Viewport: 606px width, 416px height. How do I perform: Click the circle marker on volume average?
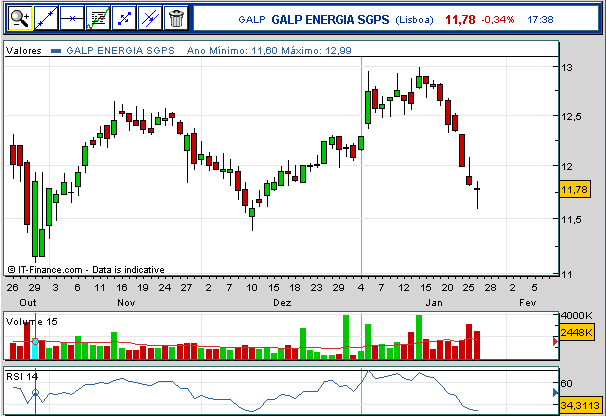[35, 342]
